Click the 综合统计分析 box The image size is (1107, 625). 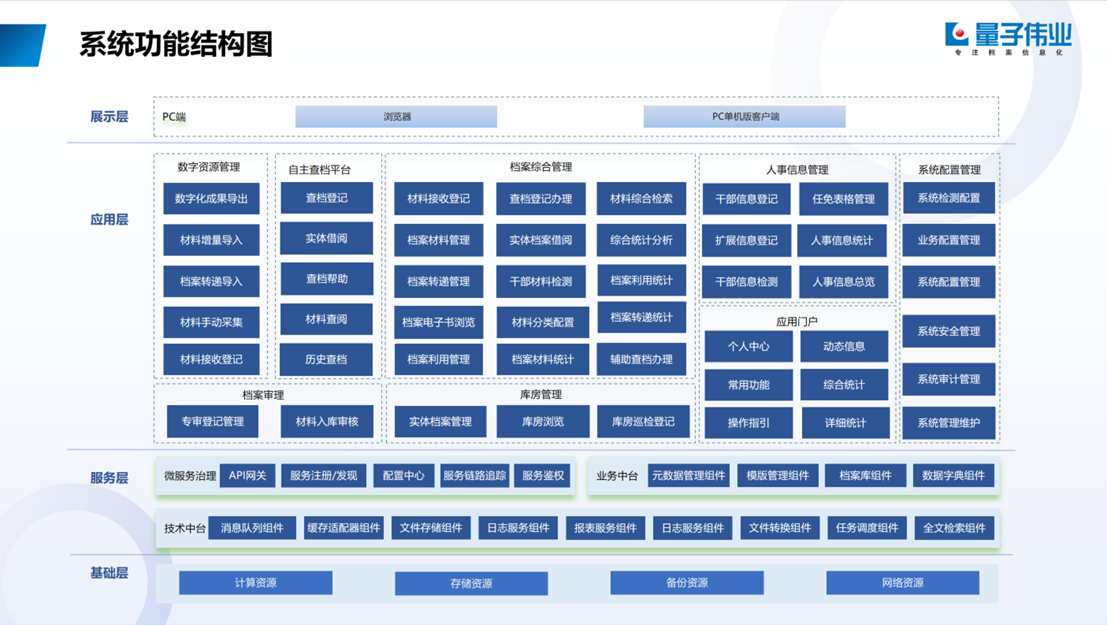(x=642, y=240)
